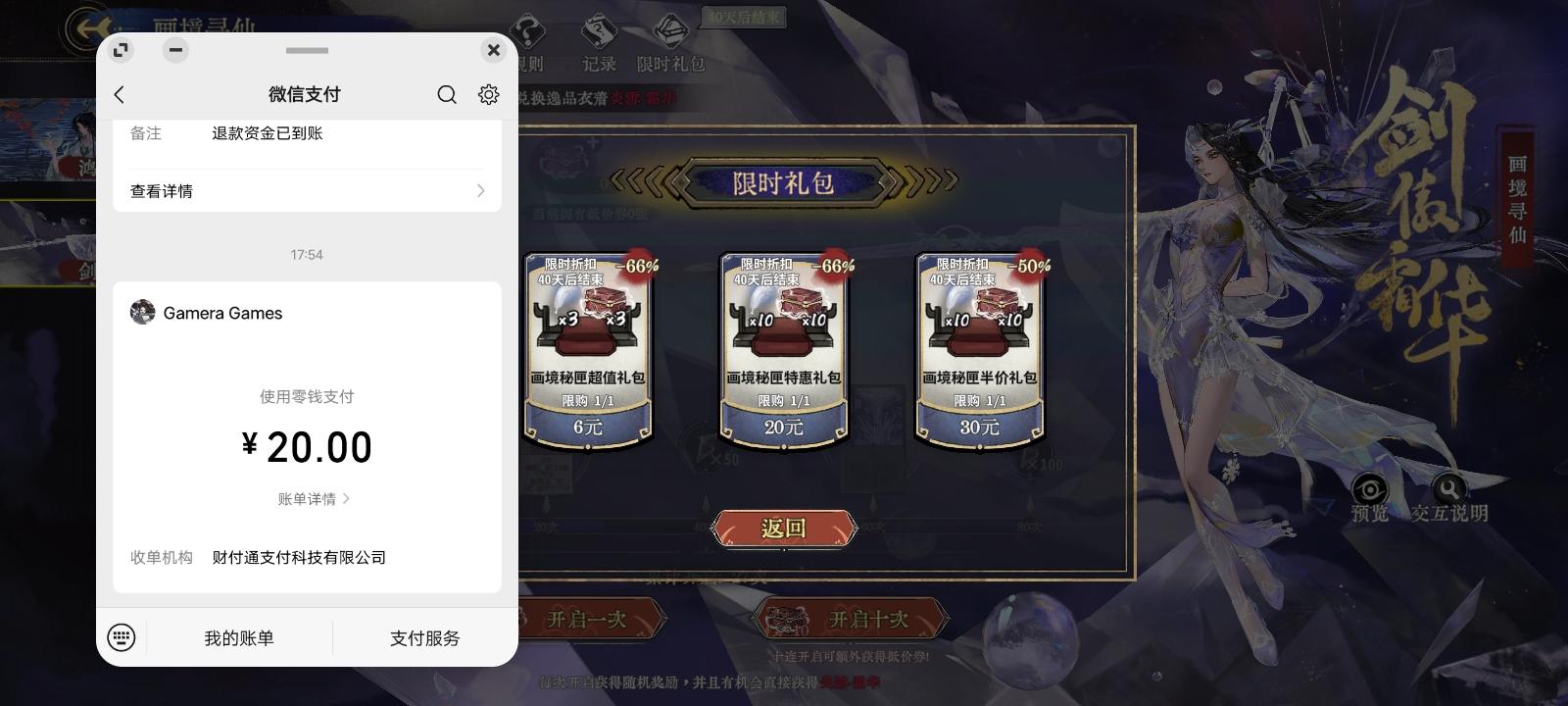Open search in WeChat Pay header
This screenshot has width=1568, height=706.
[x=447, y=94]
